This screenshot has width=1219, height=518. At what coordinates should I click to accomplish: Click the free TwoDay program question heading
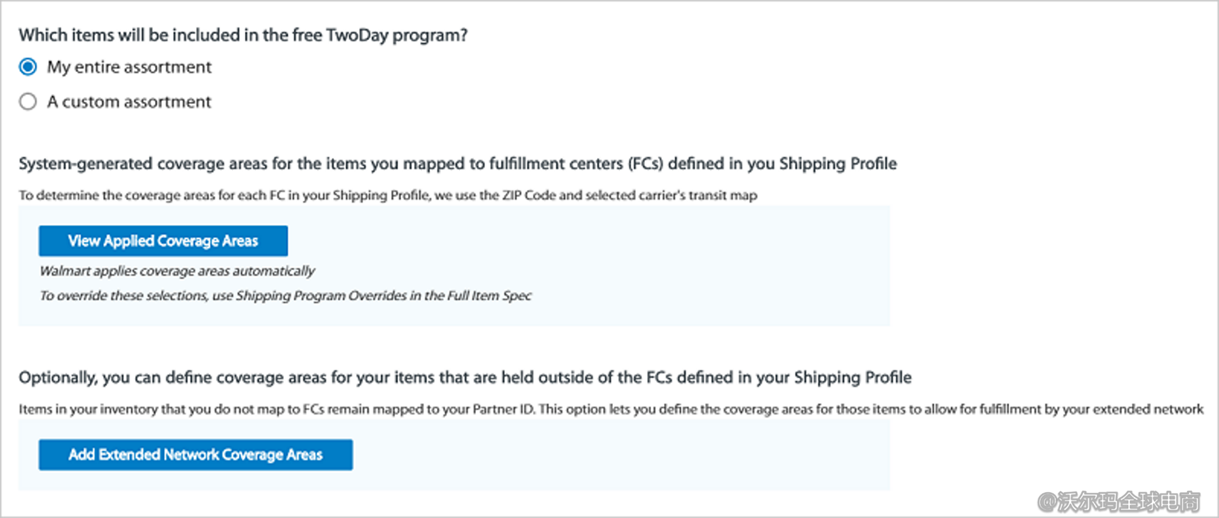point(244,35)
